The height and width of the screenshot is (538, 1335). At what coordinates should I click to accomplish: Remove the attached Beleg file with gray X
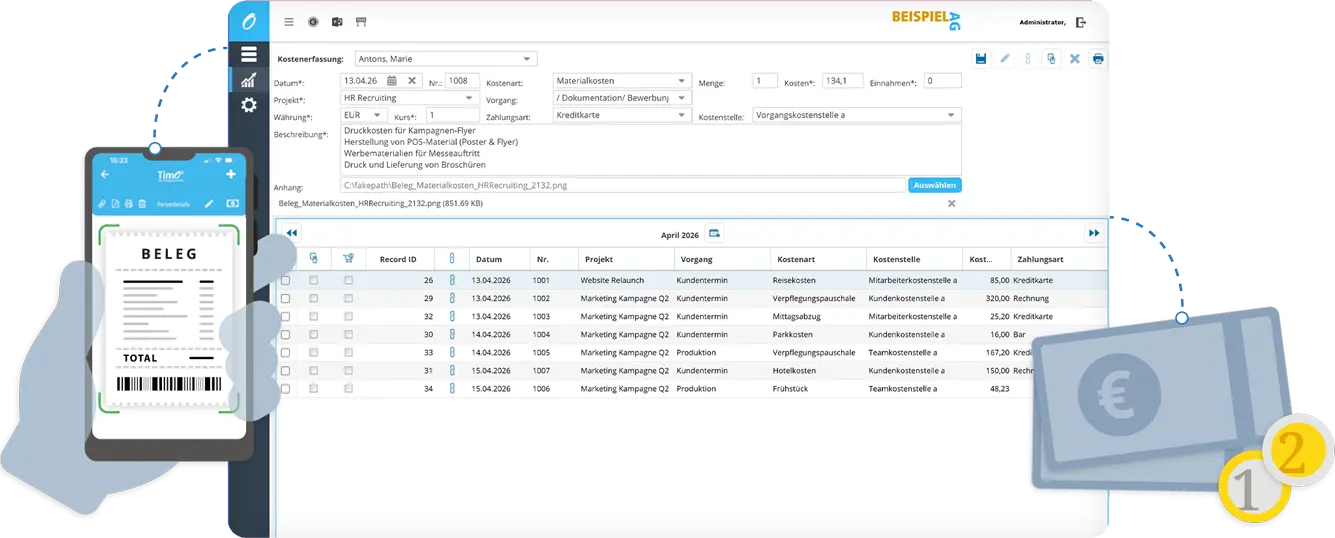(952, 203)
